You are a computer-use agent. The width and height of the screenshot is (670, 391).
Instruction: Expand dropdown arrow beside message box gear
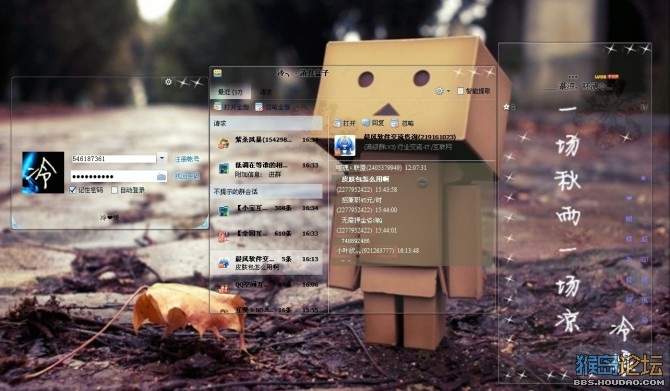pos(448,91)
